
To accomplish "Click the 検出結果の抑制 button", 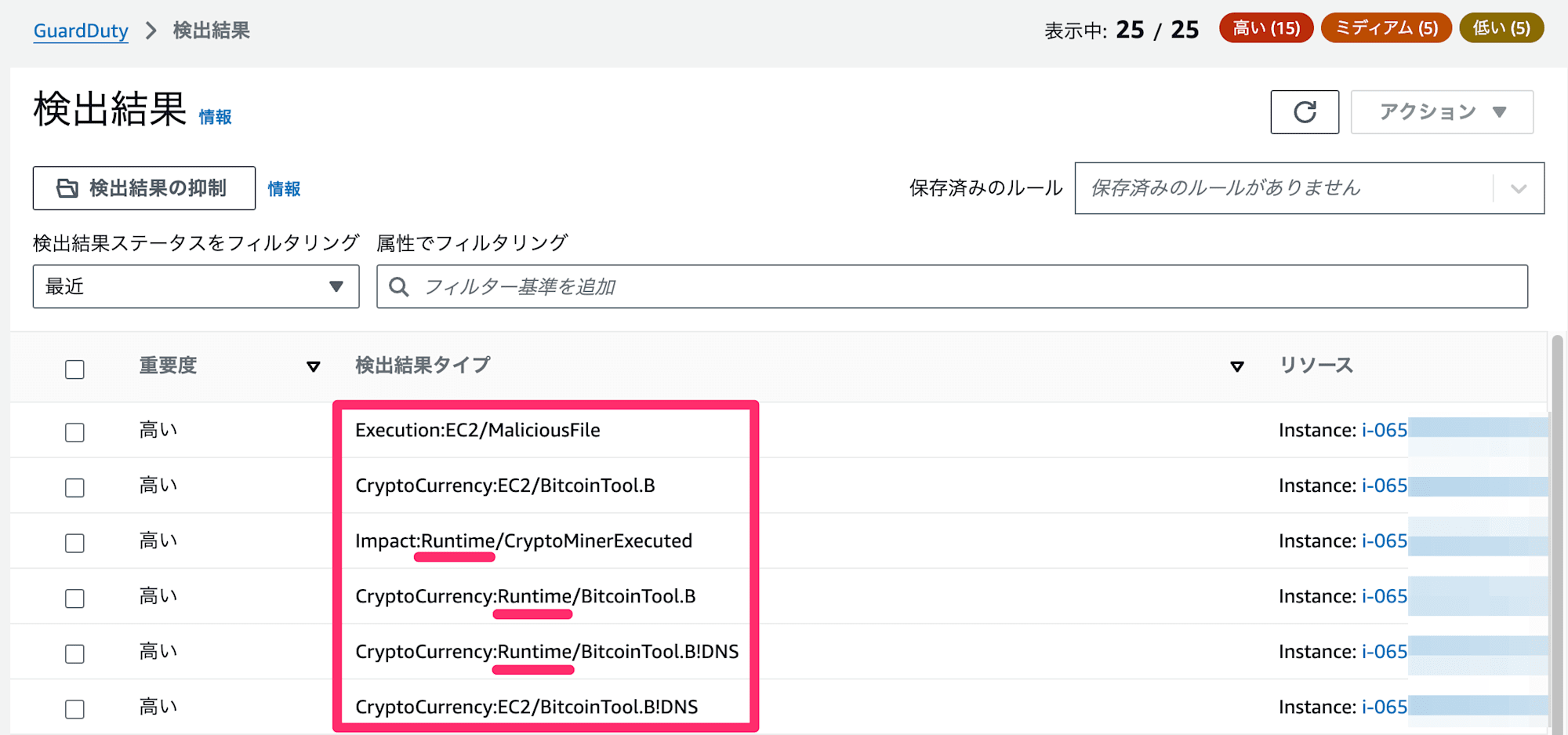I will [144, 188].
